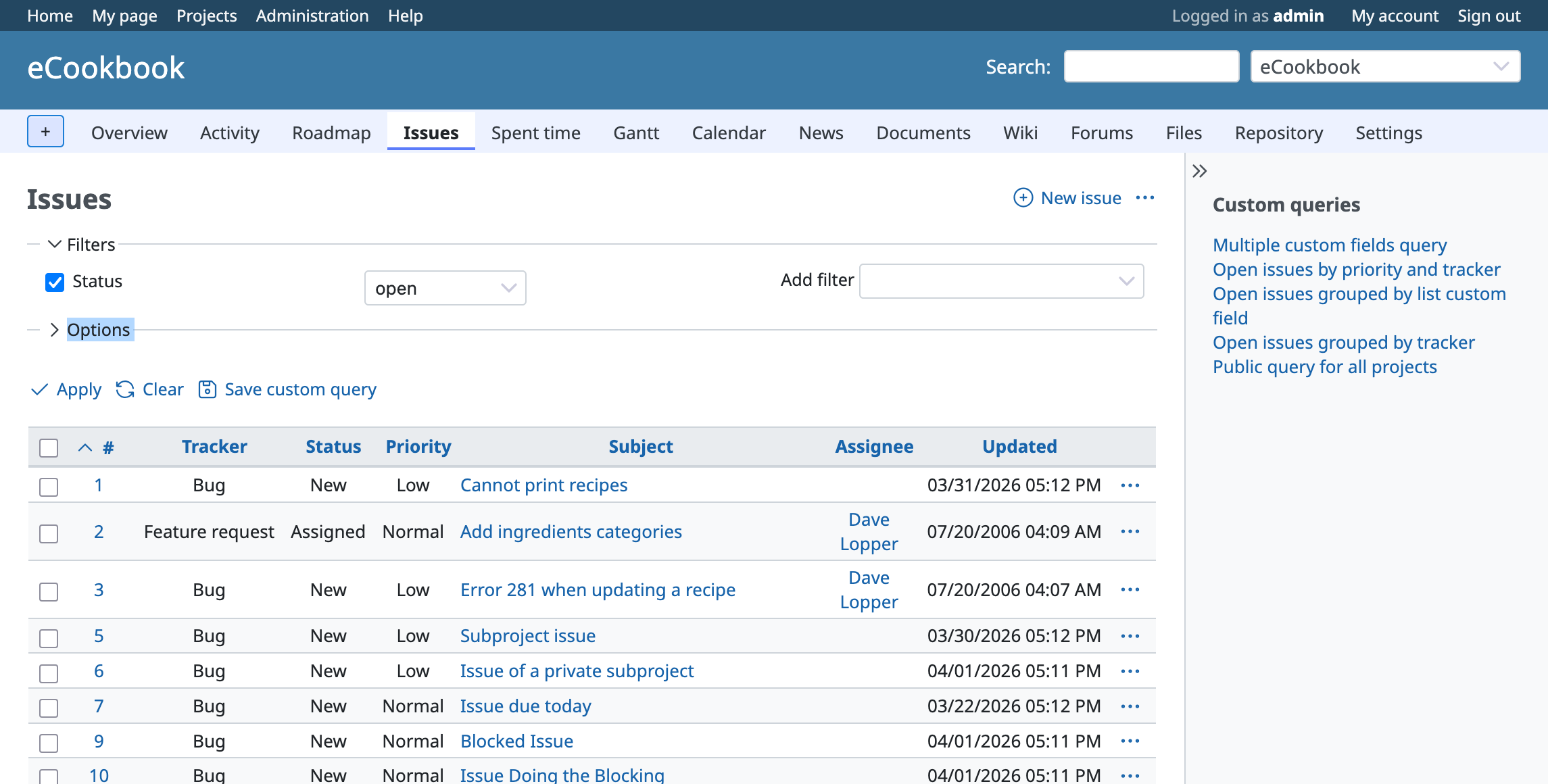Open the Administration menu item

pos(312,16)
